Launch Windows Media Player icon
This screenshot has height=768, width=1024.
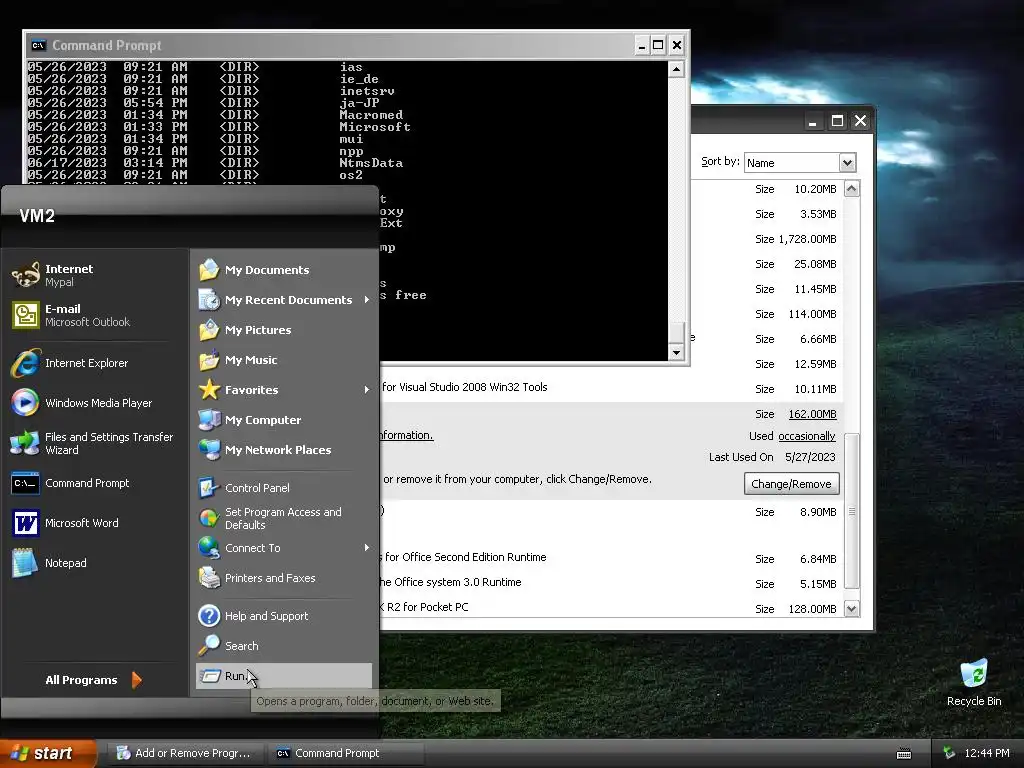(x=25, y=403)
